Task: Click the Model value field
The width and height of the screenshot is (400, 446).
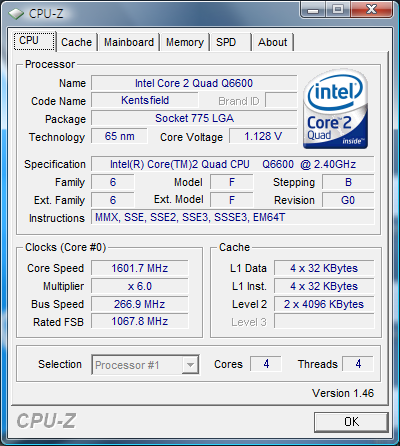Action: point(232,182)
